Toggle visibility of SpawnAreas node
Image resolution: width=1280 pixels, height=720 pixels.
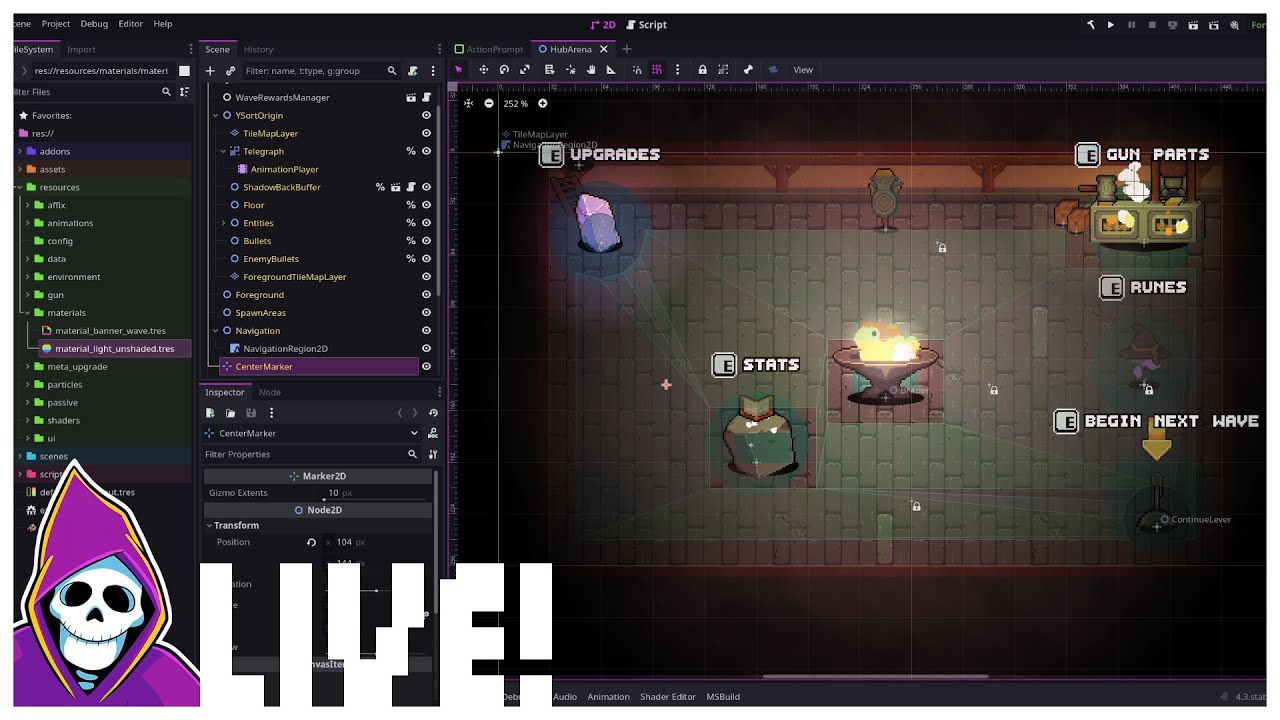[x=426, y=313]
